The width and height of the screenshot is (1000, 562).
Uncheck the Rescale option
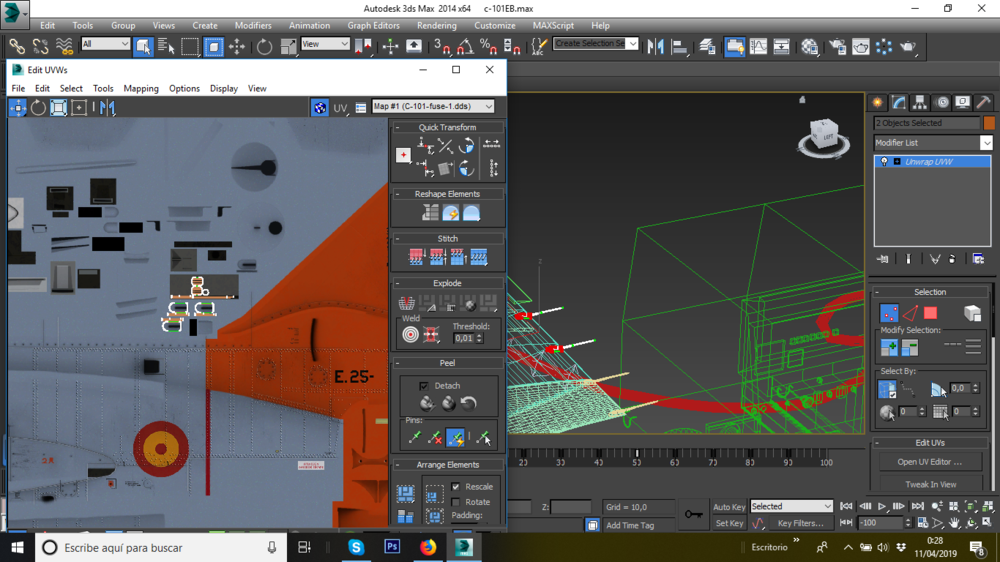456,487
